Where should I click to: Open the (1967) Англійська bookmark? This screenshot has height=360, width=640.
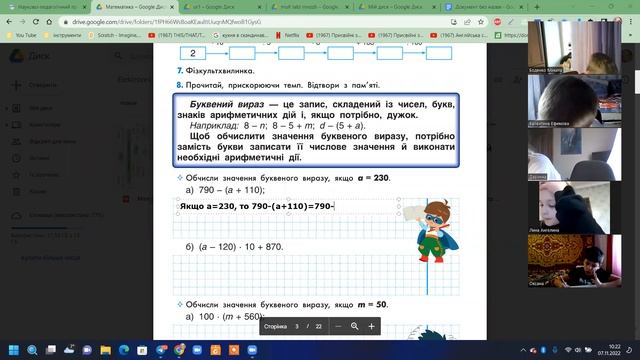click(x=460, y=36)
